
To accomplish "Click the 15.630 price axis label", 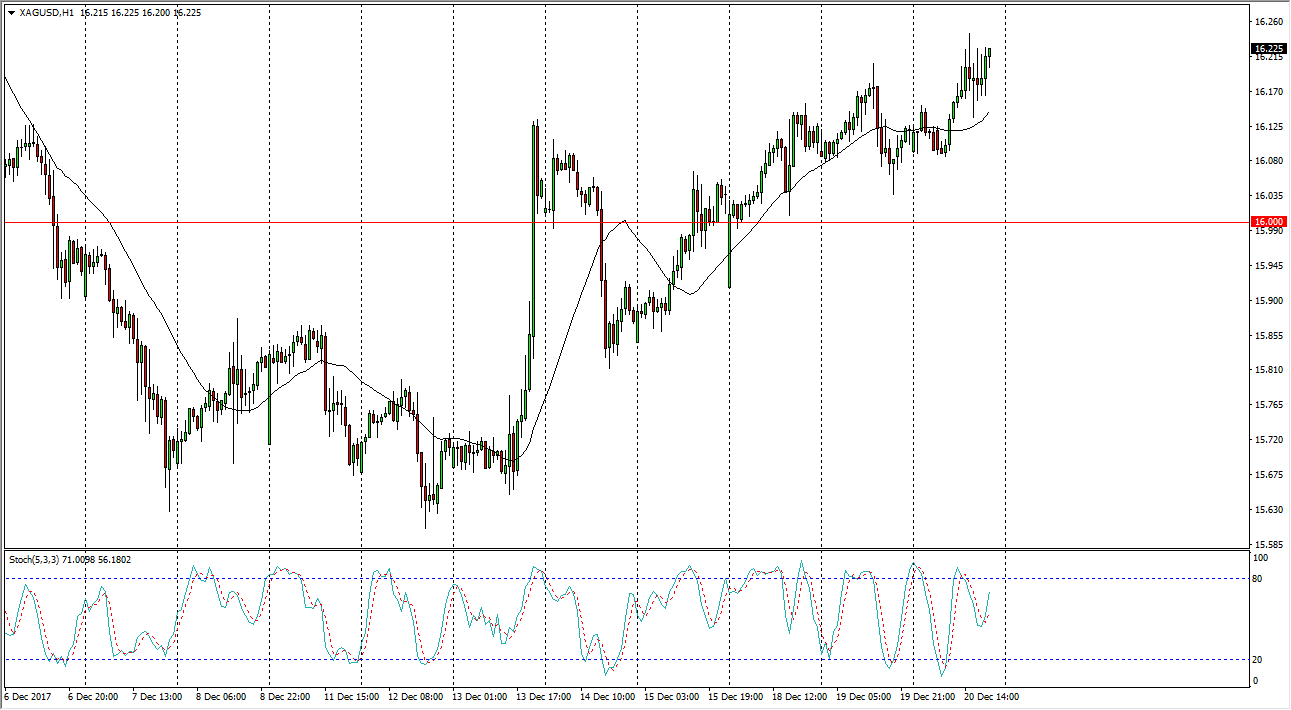I will (x=1268, y=509).
